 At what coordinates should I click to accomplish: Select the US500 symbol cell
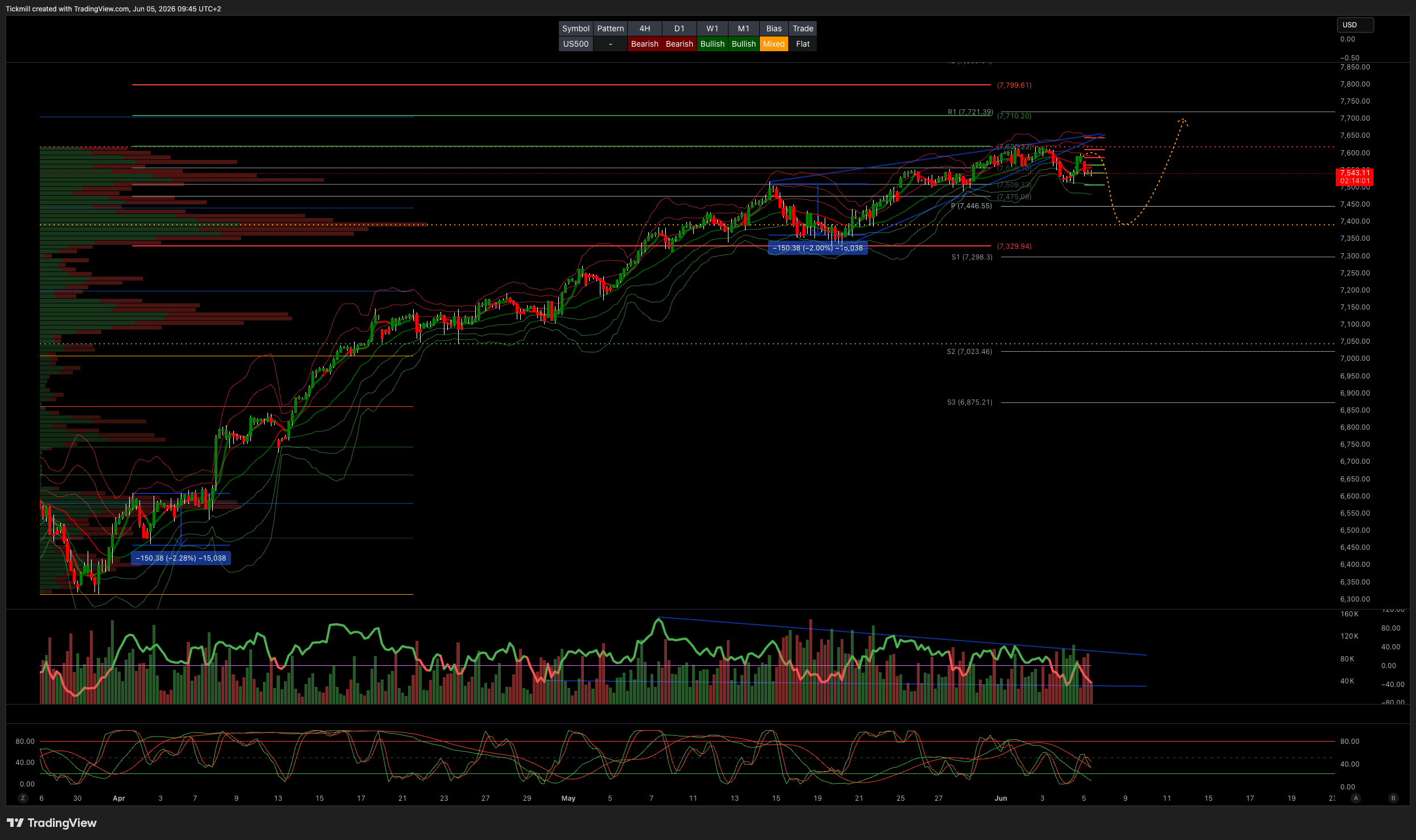(x=575, y=44)
